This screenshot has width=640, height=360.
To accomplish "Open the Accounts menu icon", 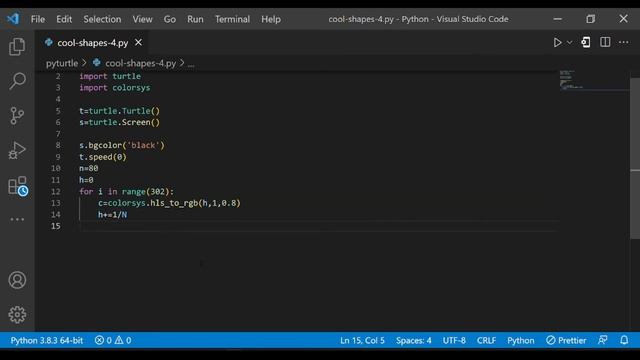I will 17,280.
